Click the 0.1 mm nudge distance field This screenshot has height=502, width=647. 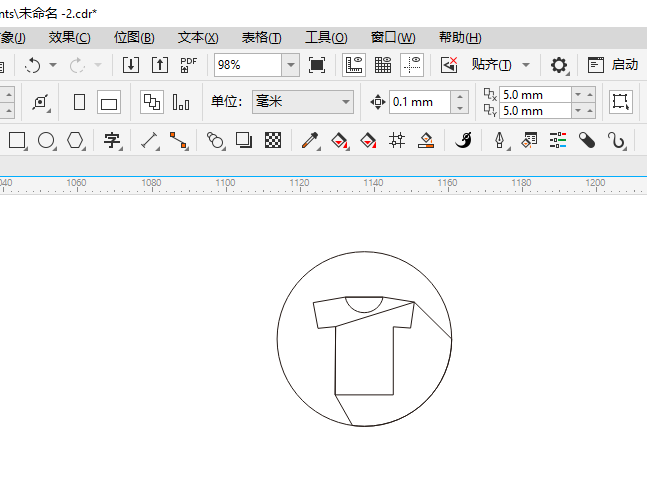click(420, 102)
